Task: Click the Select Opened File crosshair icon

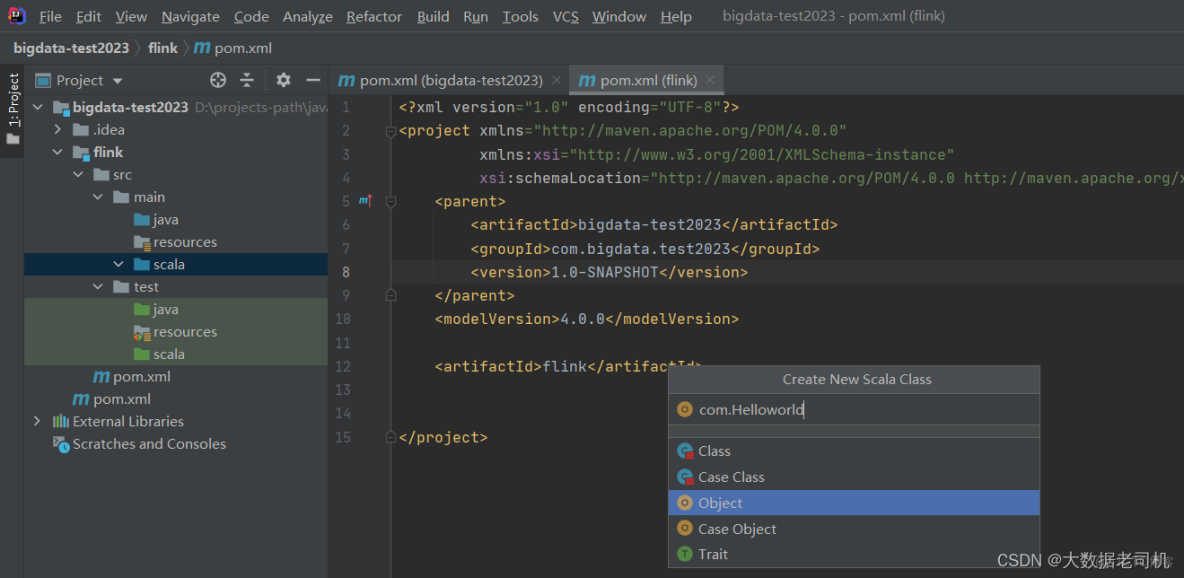Action: tap(217, 80)
